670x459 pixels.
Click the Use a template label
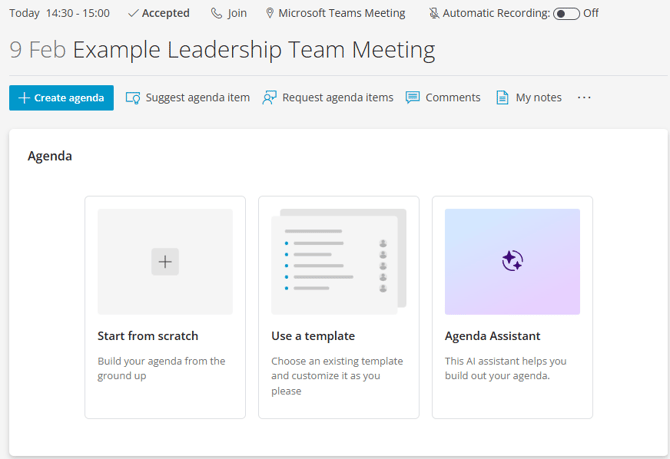pyautogui.click(x=313, y=336)
